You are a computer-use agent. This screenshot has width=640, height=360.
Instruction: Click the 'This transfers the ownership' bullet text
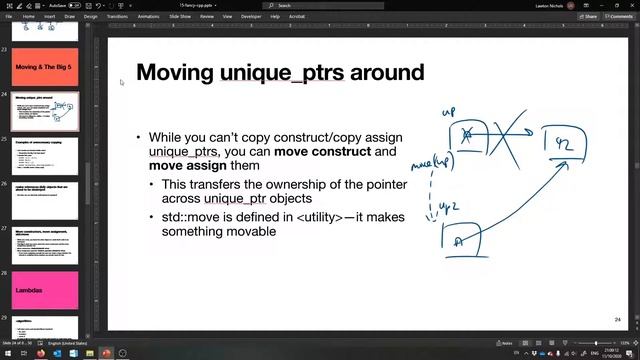point(284,191)
